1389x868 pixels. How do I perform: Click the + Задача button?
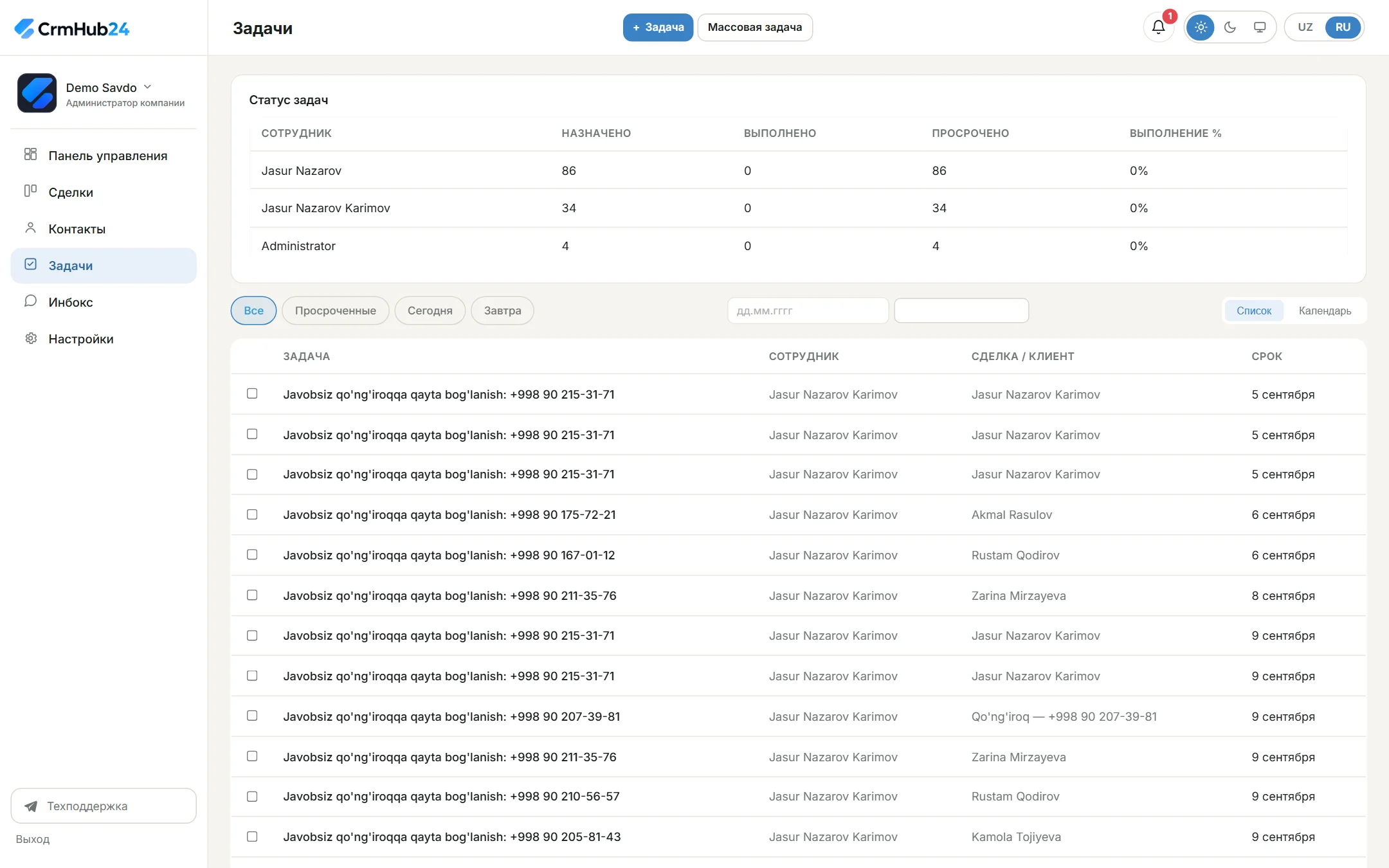(x=658, y=27)
